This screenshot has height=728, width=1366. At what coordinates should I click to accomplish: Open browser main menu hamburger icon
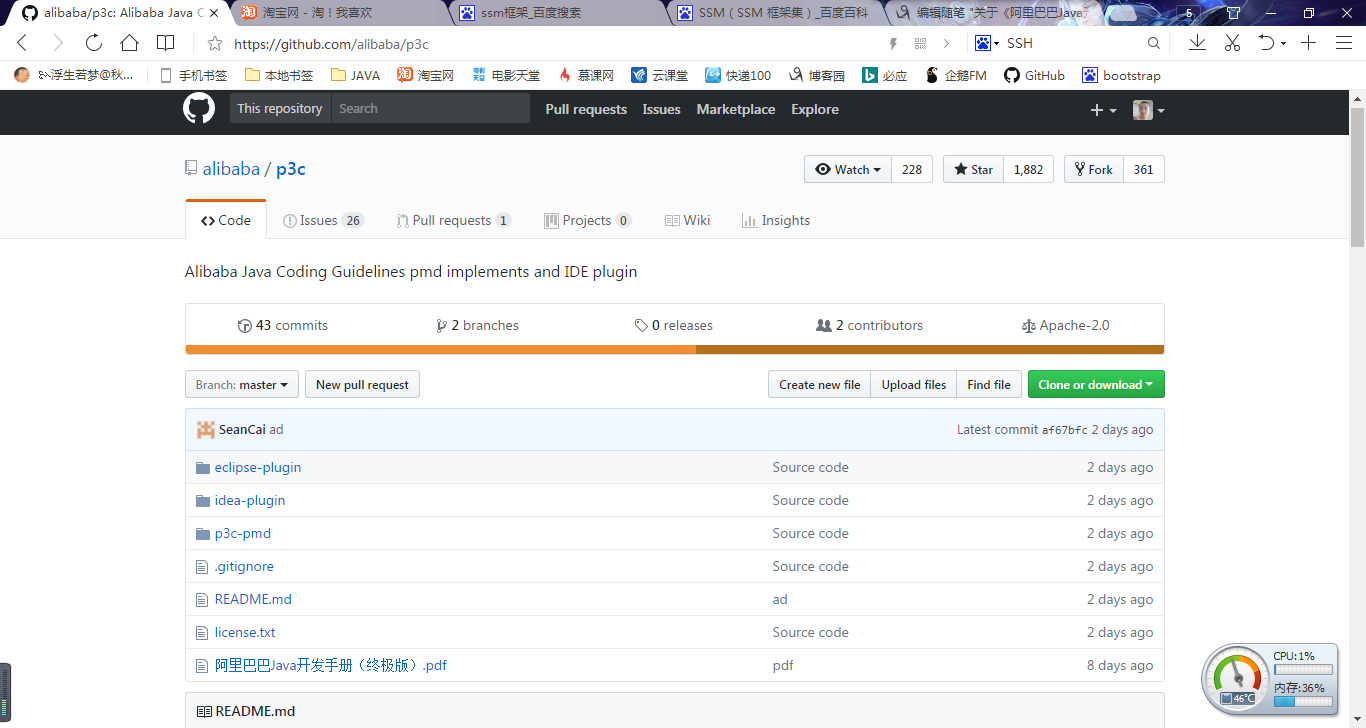pyautogui.click(x=1342, y=43)
